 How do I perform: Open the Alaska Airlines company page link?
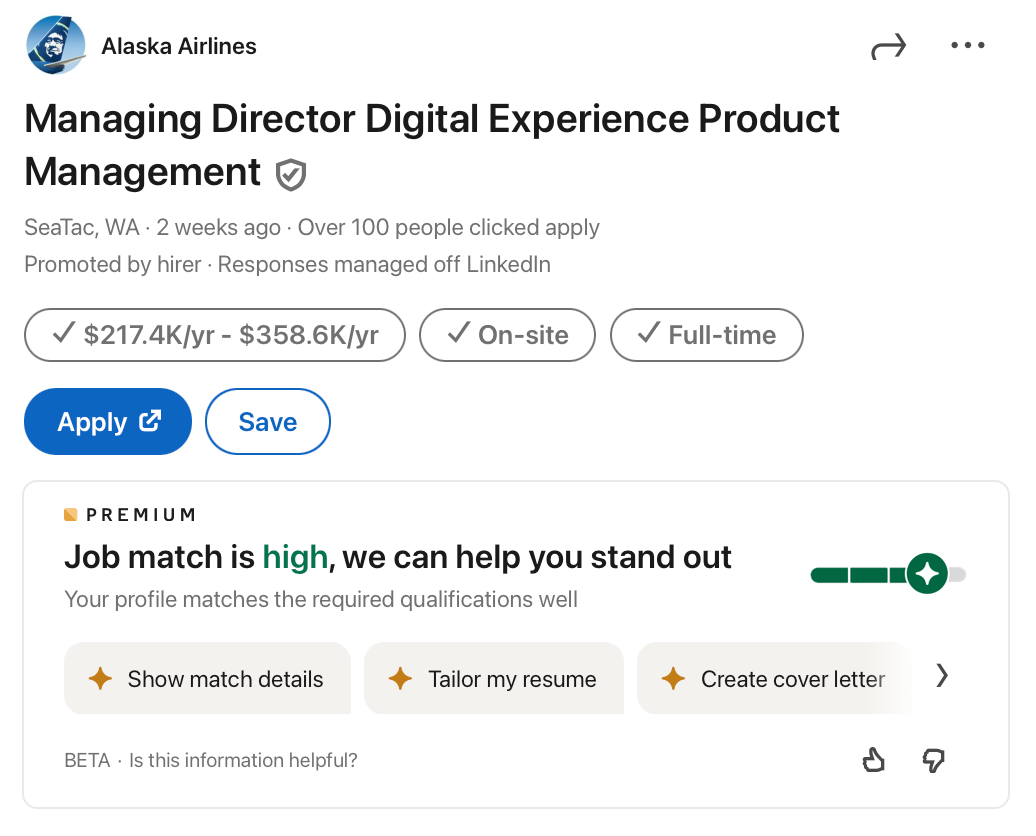coord(179,47)
